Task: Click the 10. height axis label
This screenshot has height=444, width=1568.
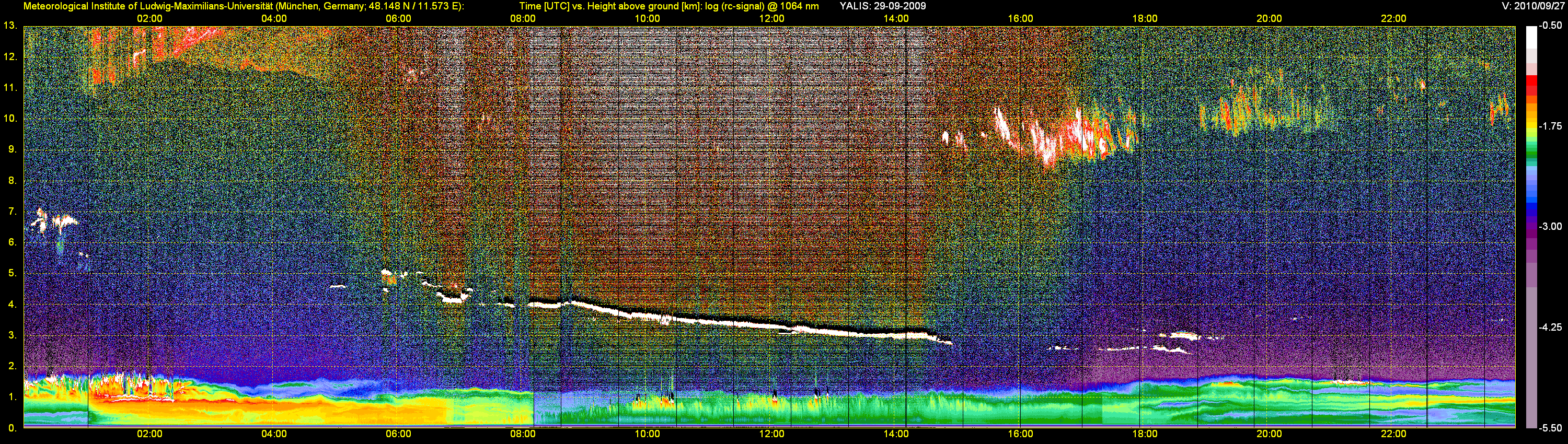Action: tap(10, 119)
